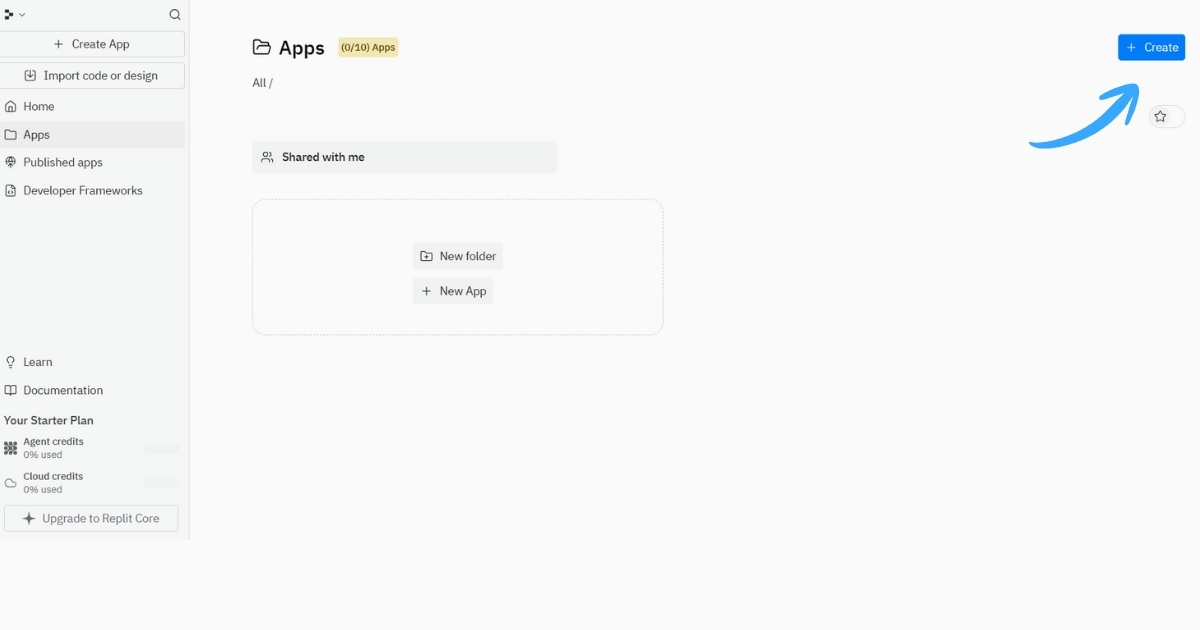Open the workspace logo dropdown menu

click(14, 15)
